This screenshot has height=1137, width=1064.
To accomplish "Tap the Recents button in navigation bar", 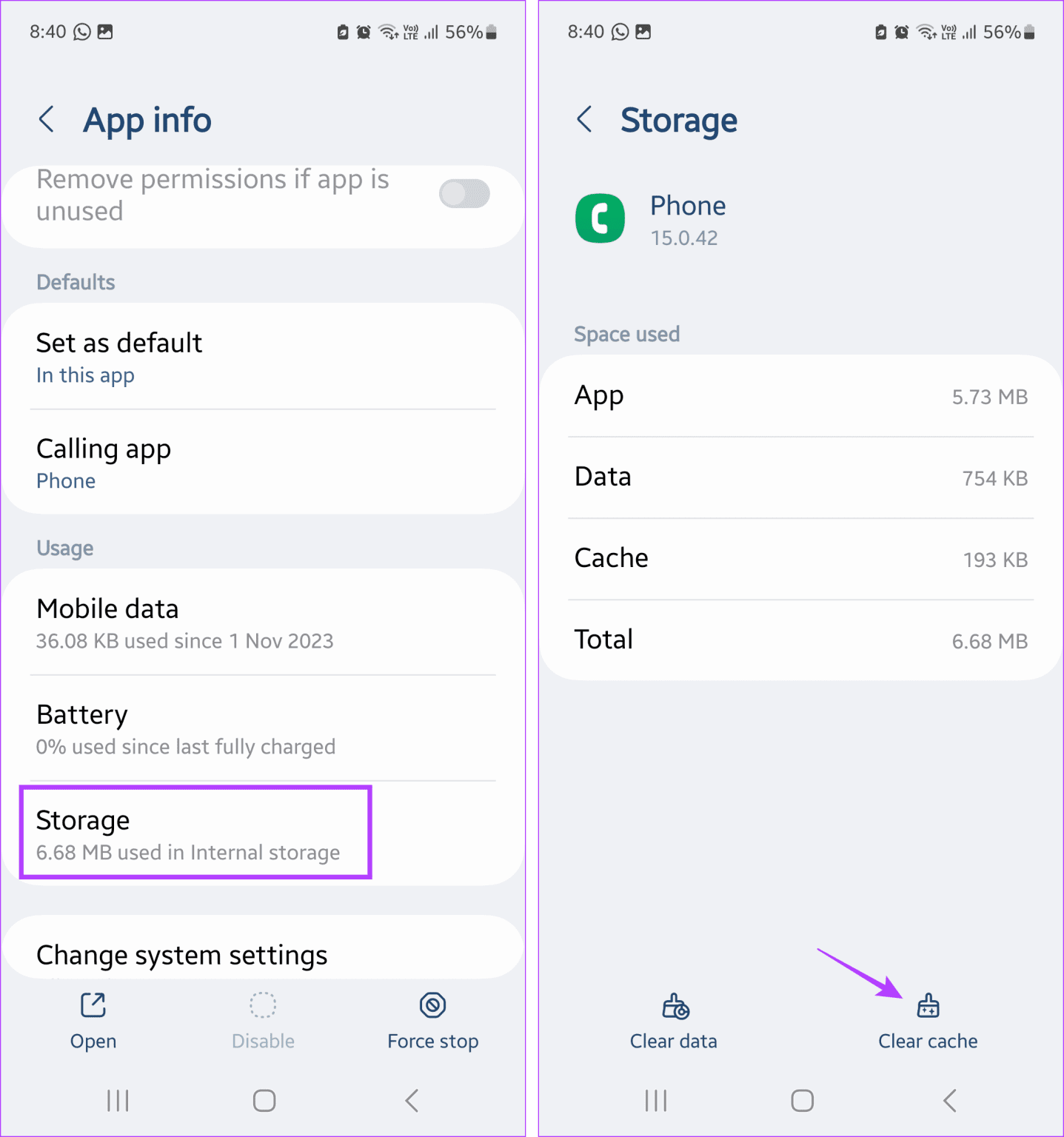I will click(x=117, y=1101).
